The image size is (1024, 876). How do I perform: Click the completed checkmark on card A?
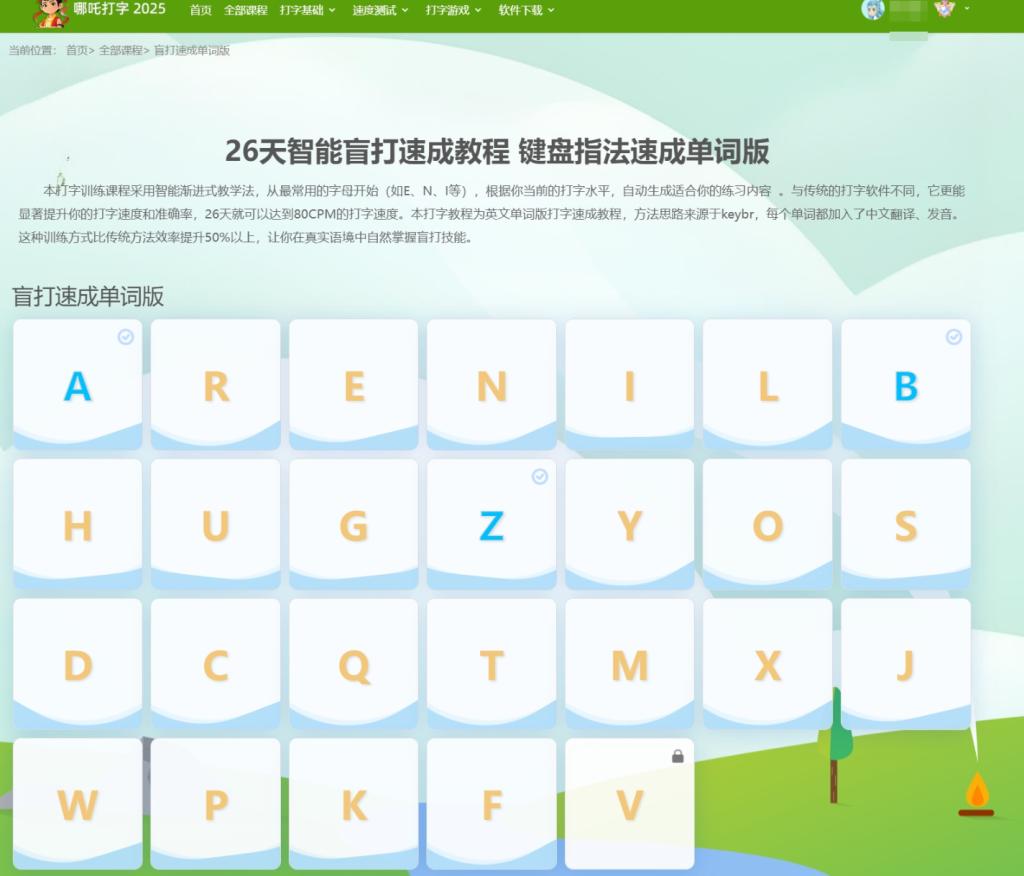(x=126, y=337)
